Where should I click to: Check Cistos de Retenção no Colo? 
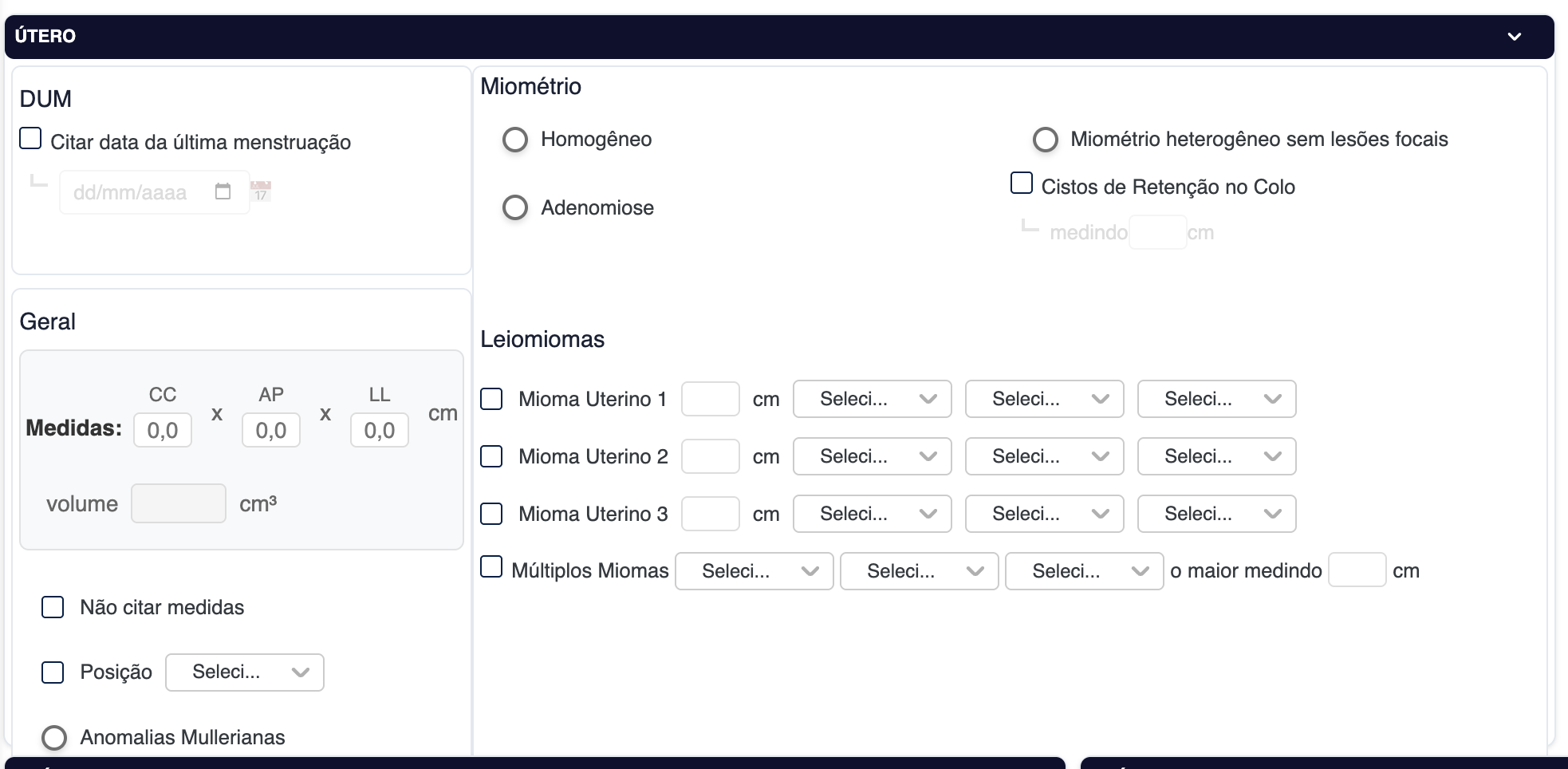tap(1021, 183)
